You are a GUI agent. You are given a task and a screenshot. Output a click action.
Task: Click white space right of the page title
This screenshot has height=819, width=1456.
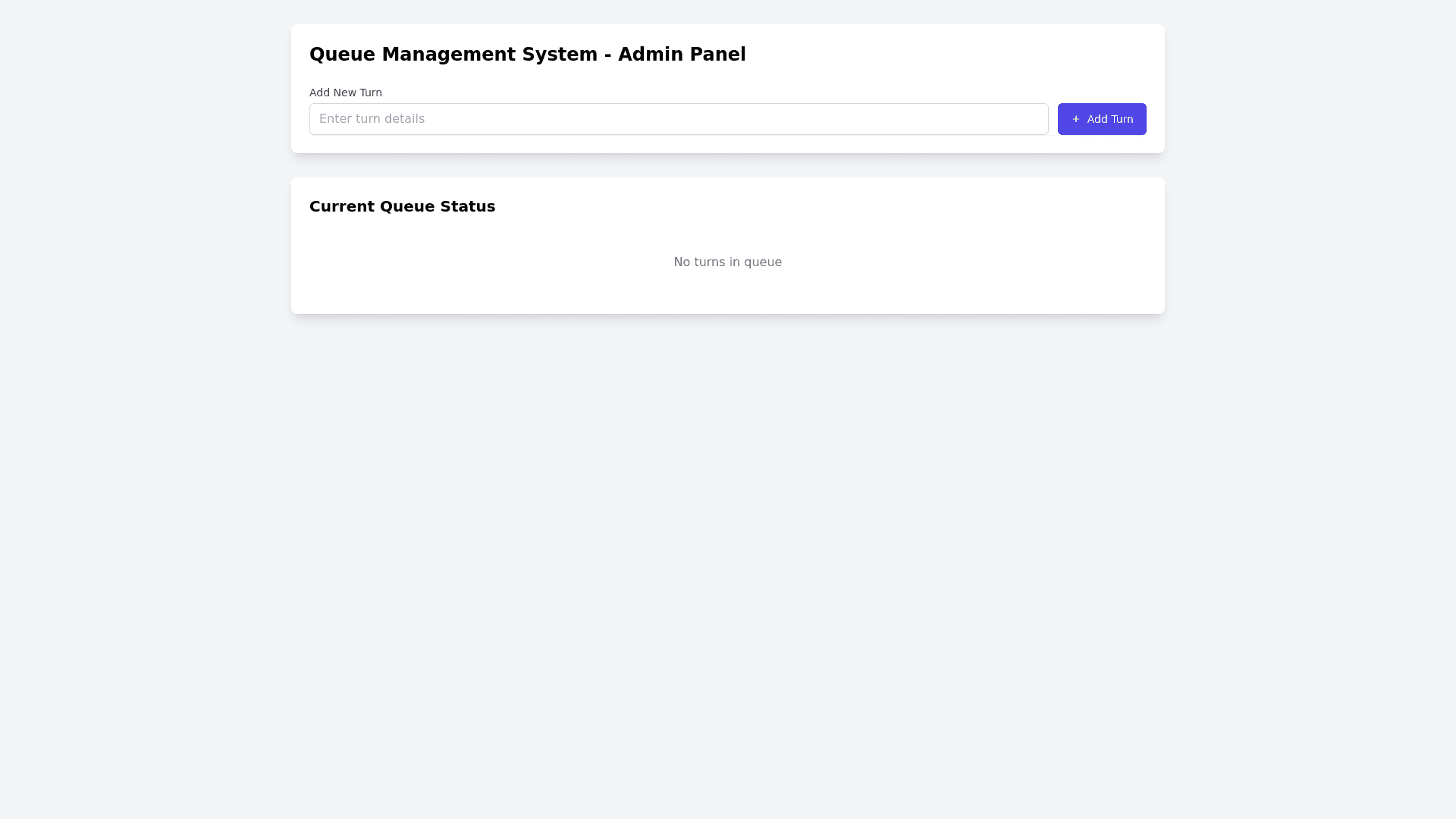[948, 55]
